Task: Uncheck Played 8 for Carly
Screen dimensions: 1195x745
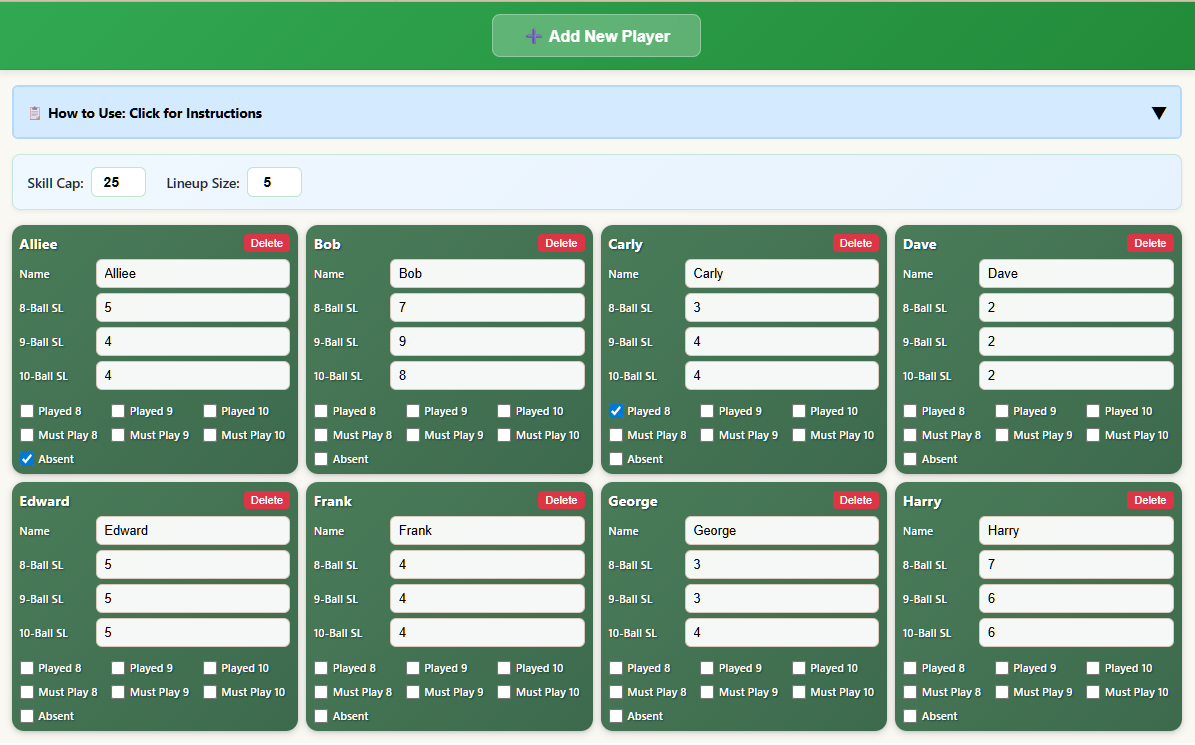Action: coord(616,411)
